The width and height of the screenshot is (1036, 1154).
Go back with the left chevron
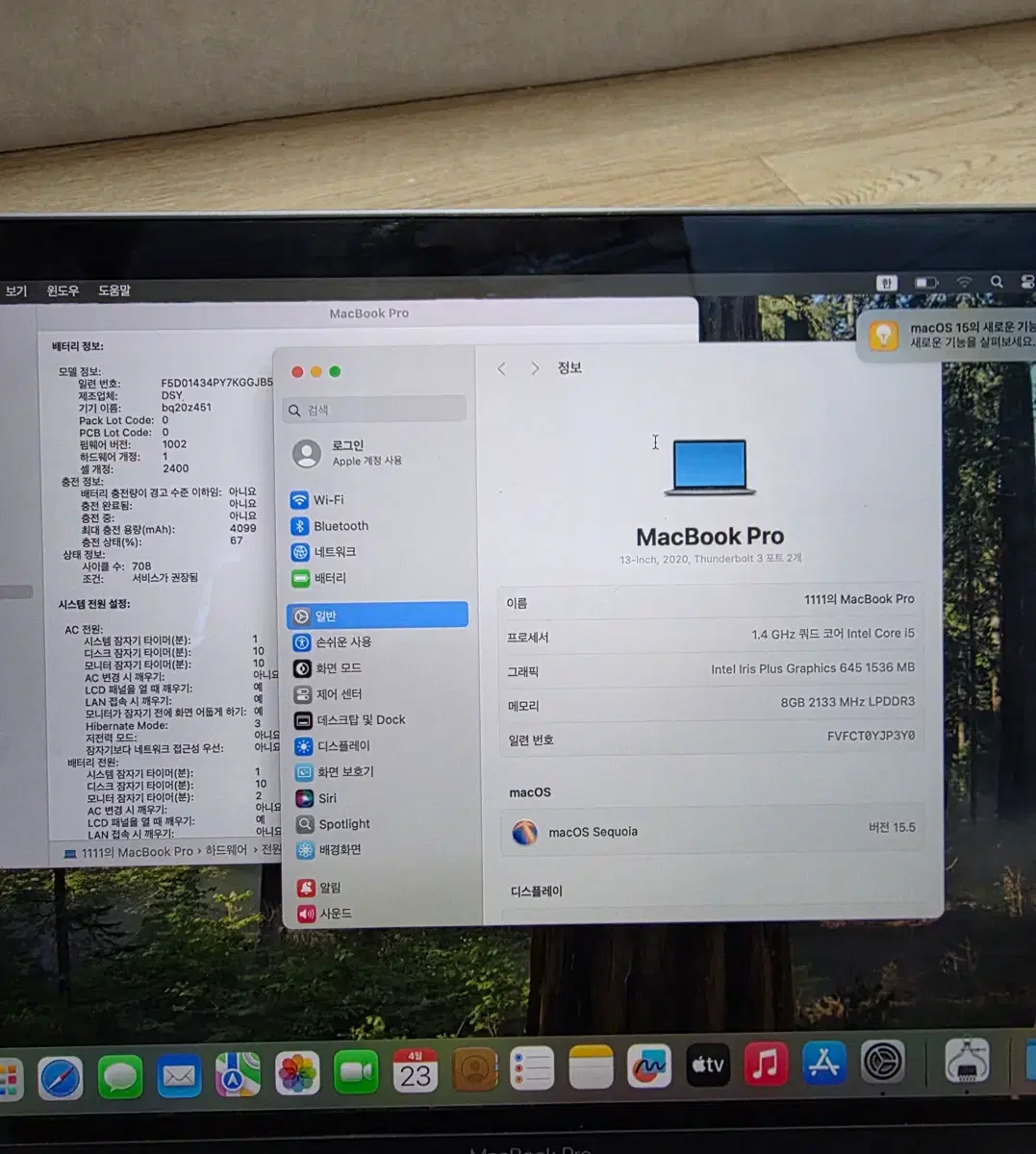tap(502, 368)
